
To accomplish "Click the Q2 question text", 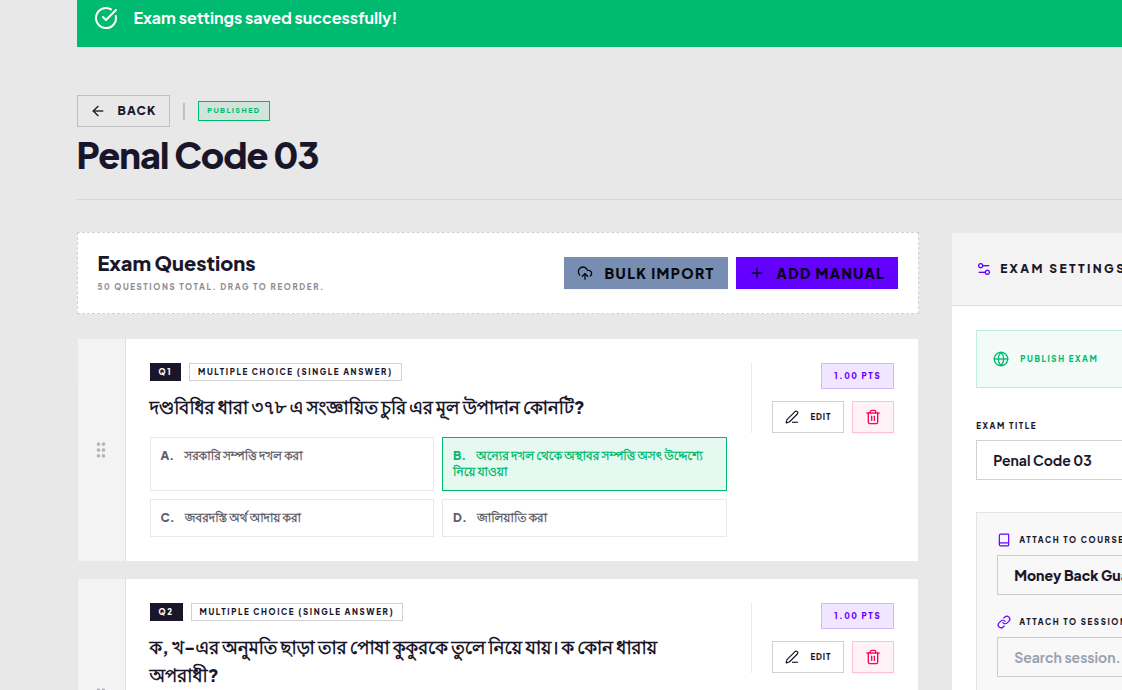I will tap(403, 661).
